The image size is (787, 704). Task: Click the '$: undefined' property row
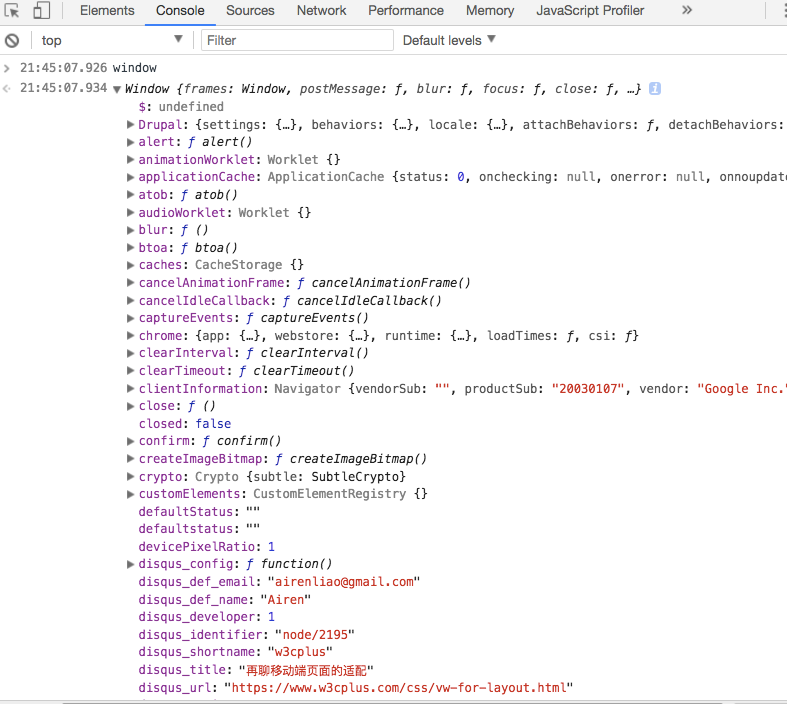pos(181,107)
